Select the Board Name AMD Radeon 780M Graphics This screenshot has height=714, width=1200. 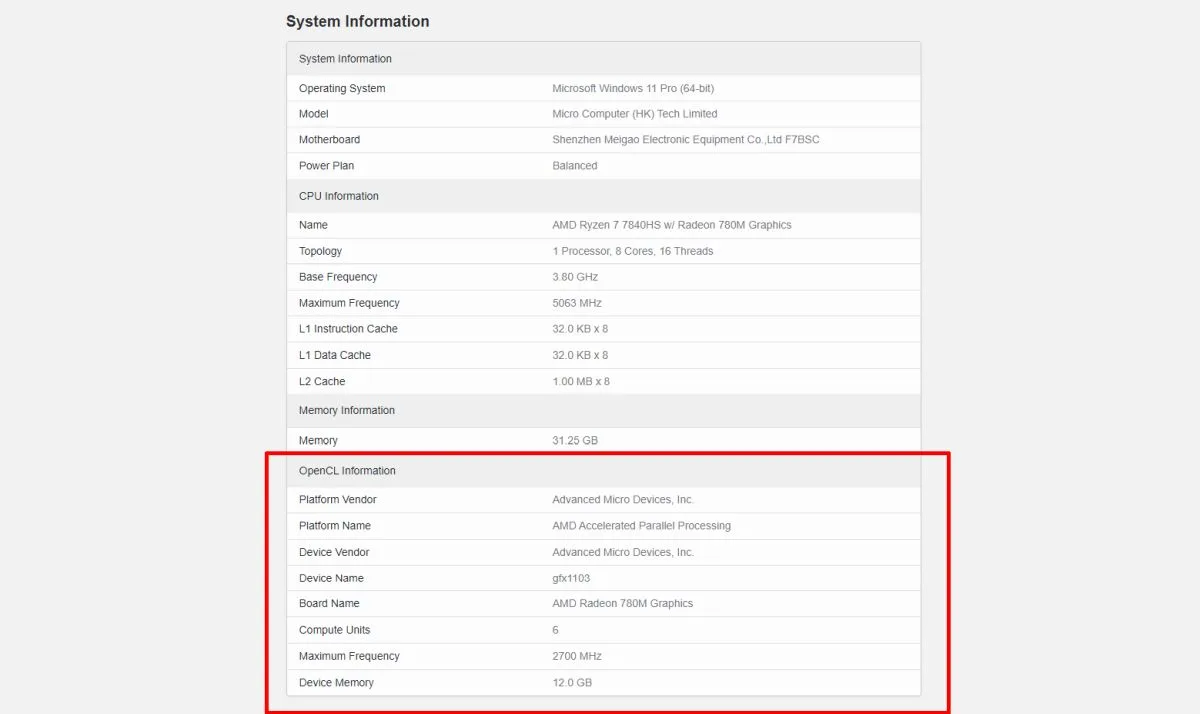(x=622, y=604)
